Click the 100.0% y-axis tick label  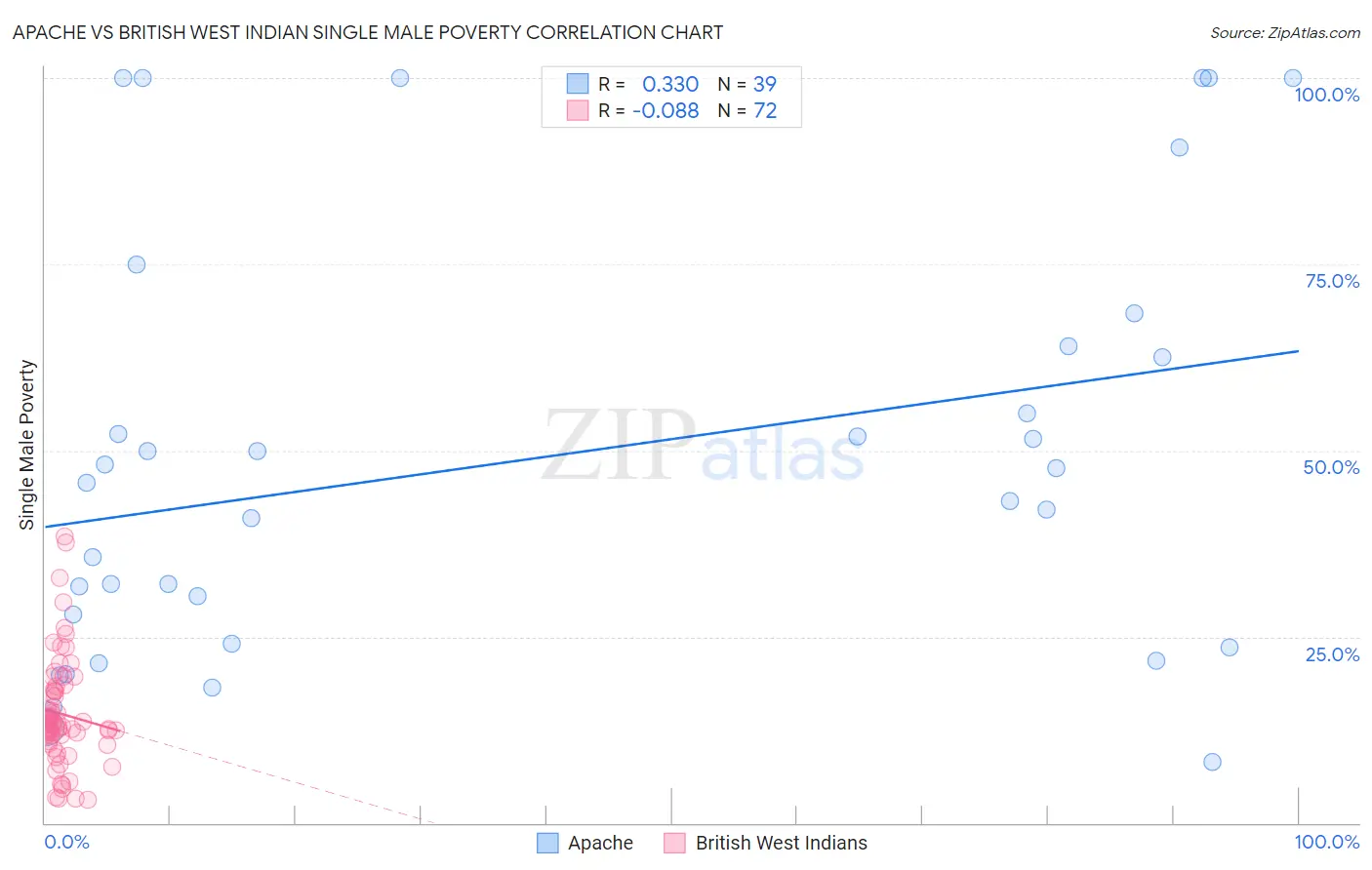click(1326, 95)
